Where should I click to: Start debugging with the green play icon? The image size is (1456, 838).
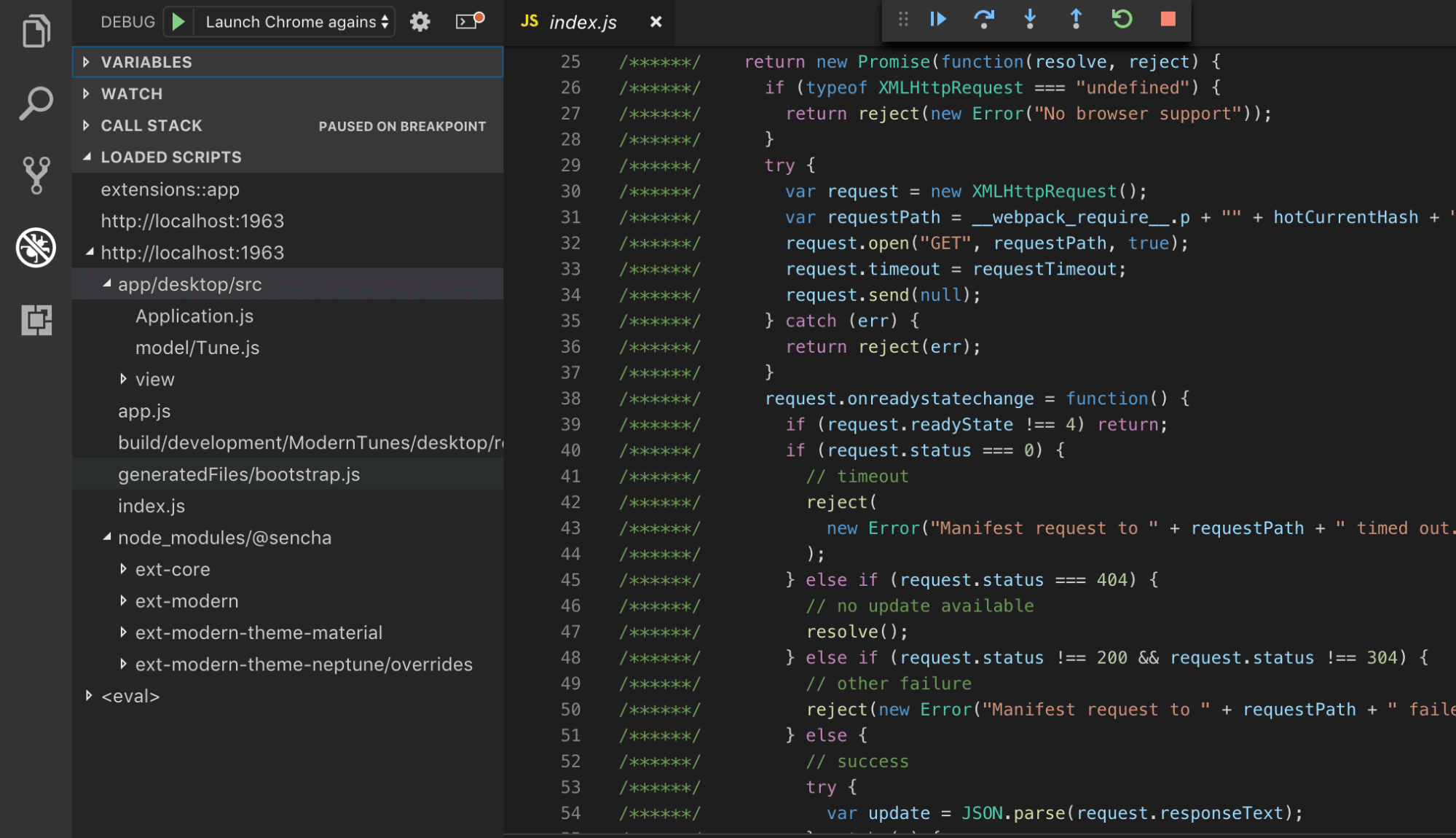click(x=178, y=21)
